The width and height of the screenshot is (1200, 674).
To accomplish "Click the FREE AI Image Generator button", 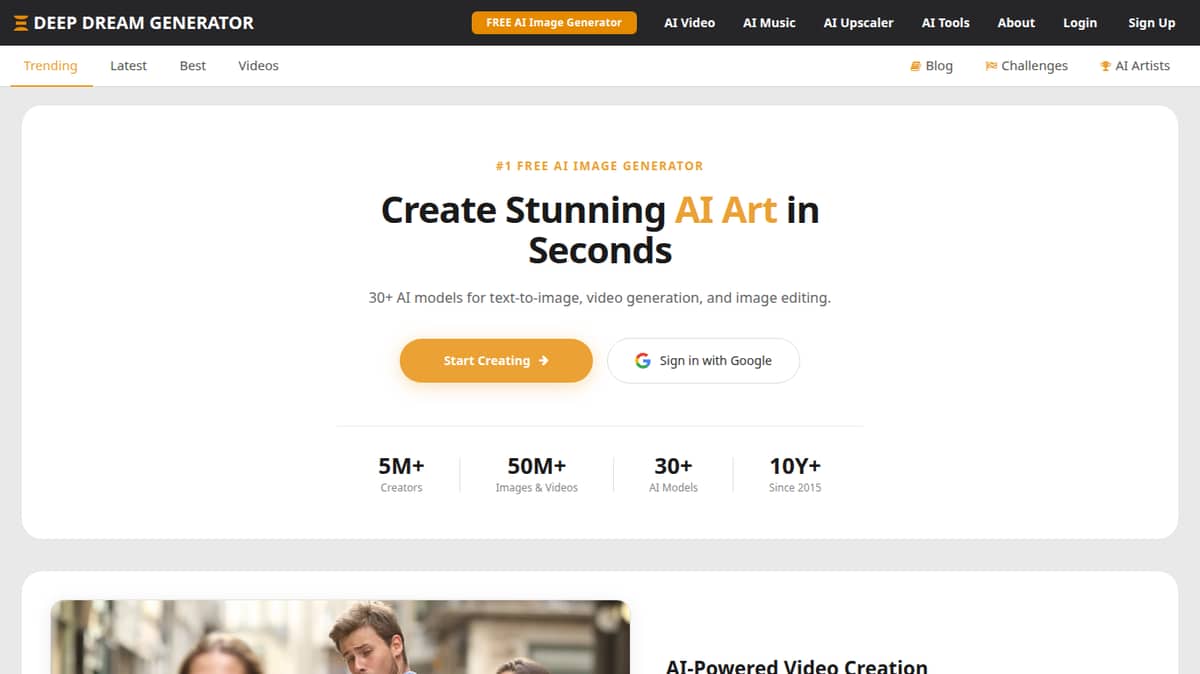I will pos(554,22).
